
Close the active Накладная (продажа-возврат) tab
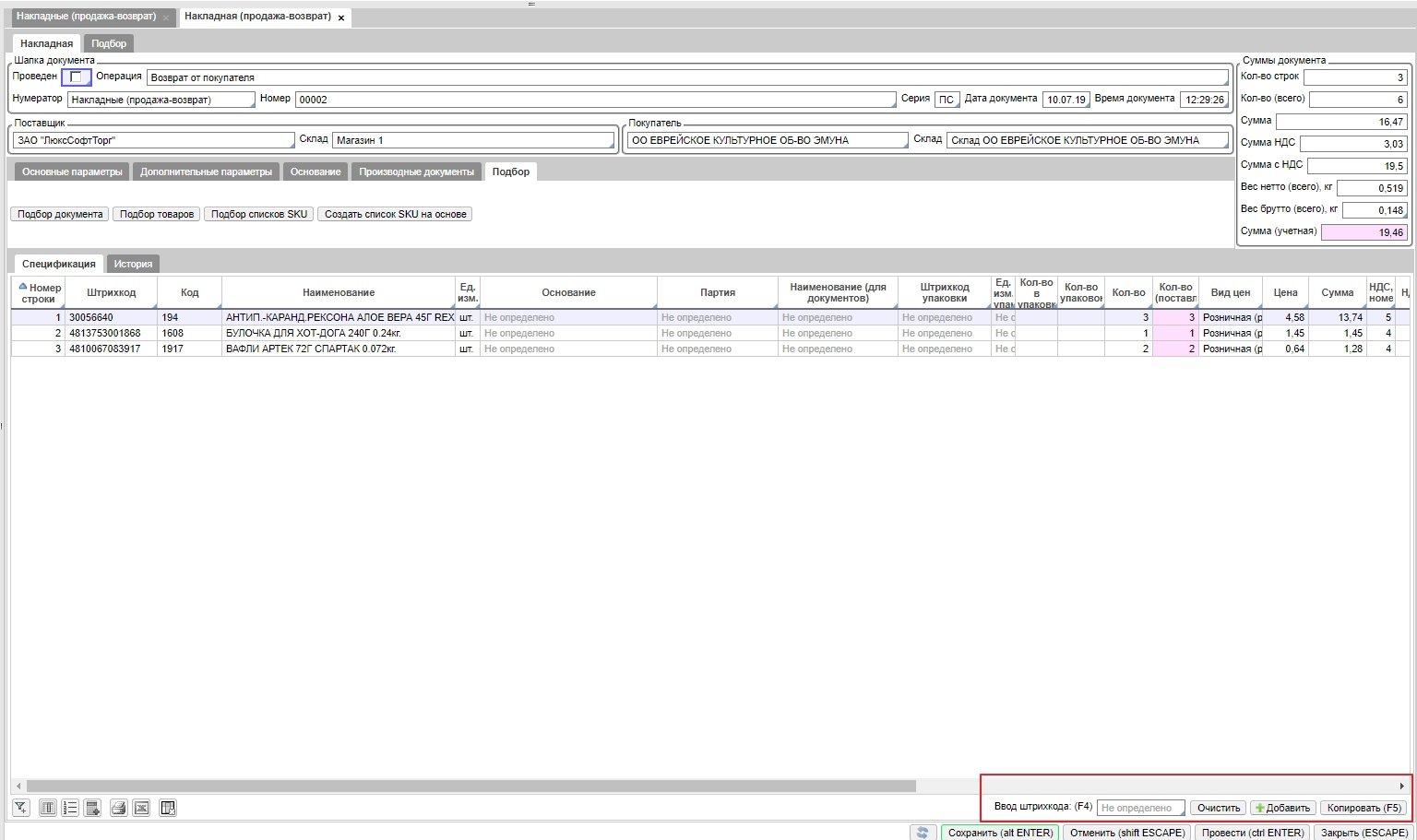click(x=341, y=18)
